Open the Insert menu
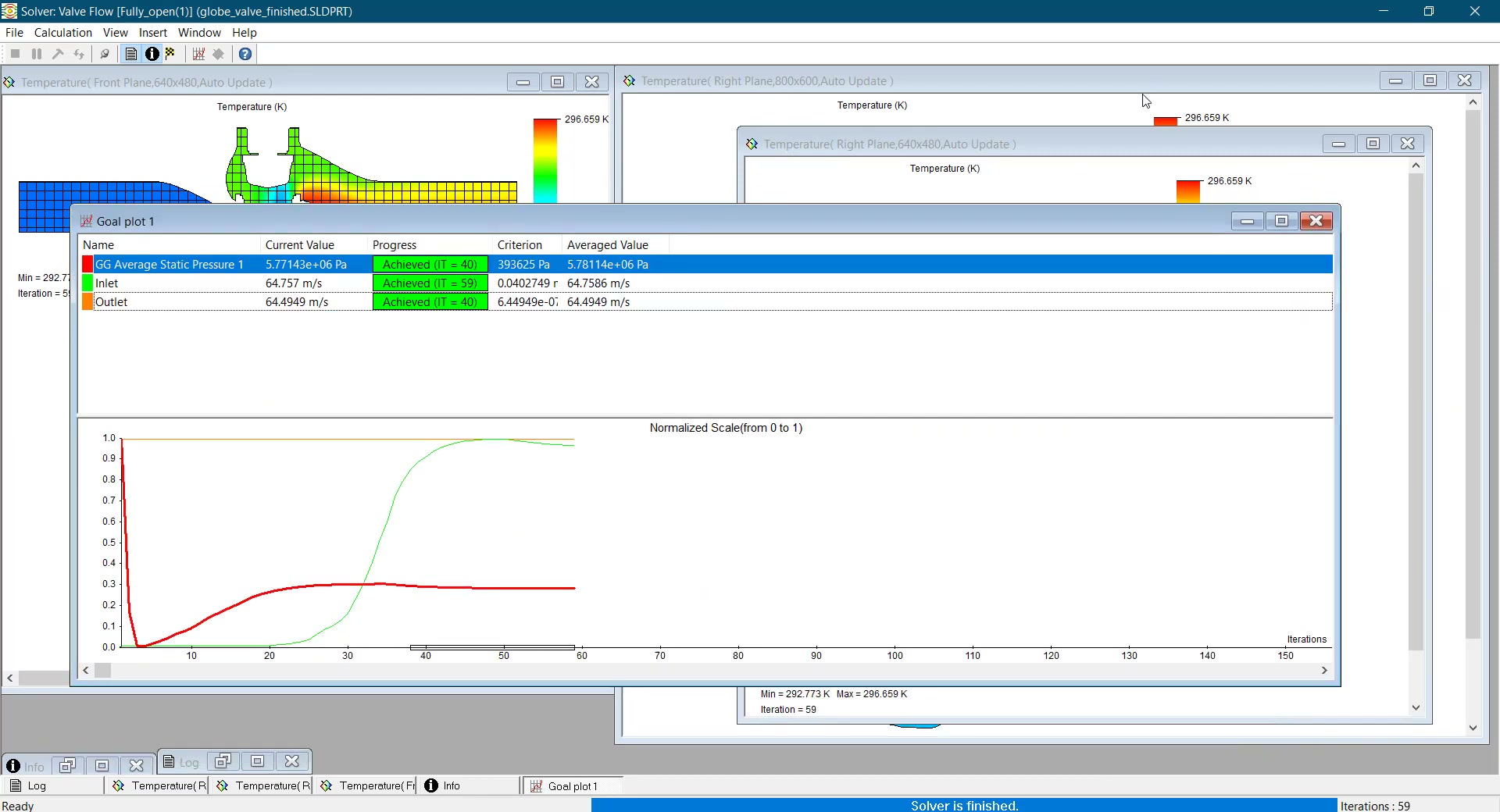Image resolution: width=1500 pixels, height=812 pixels. pyautogui.click(x=153, y=33)
